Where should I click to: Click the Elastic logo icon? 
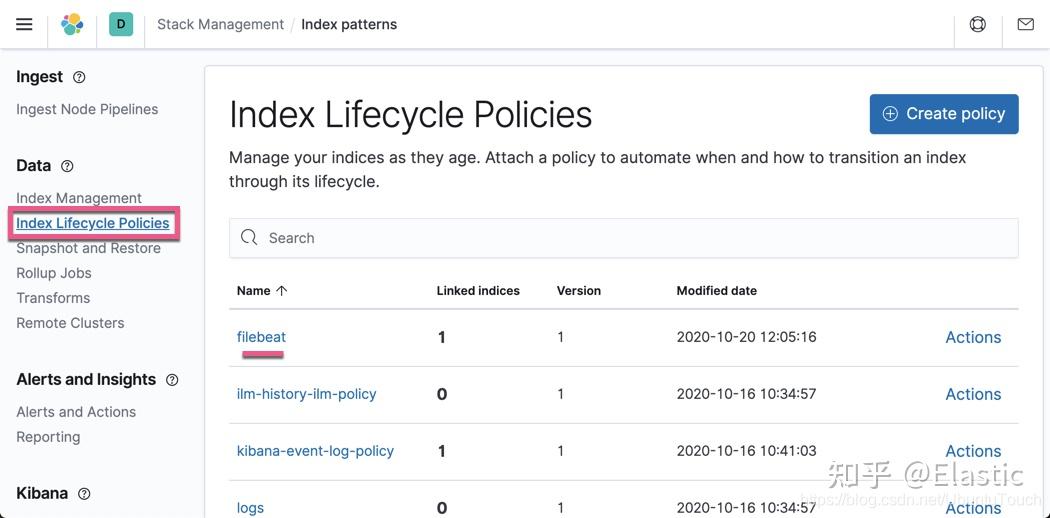pos(72,24)
